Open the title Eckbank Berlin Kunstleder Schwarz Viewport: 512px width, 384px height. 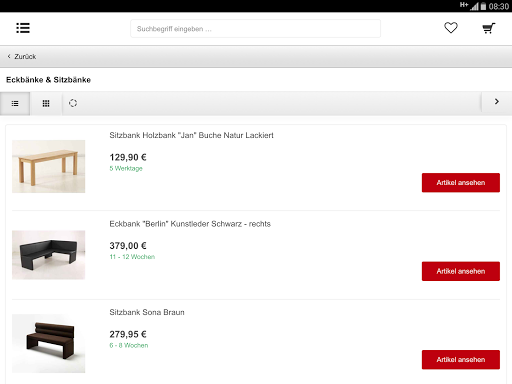coord(190,224)
